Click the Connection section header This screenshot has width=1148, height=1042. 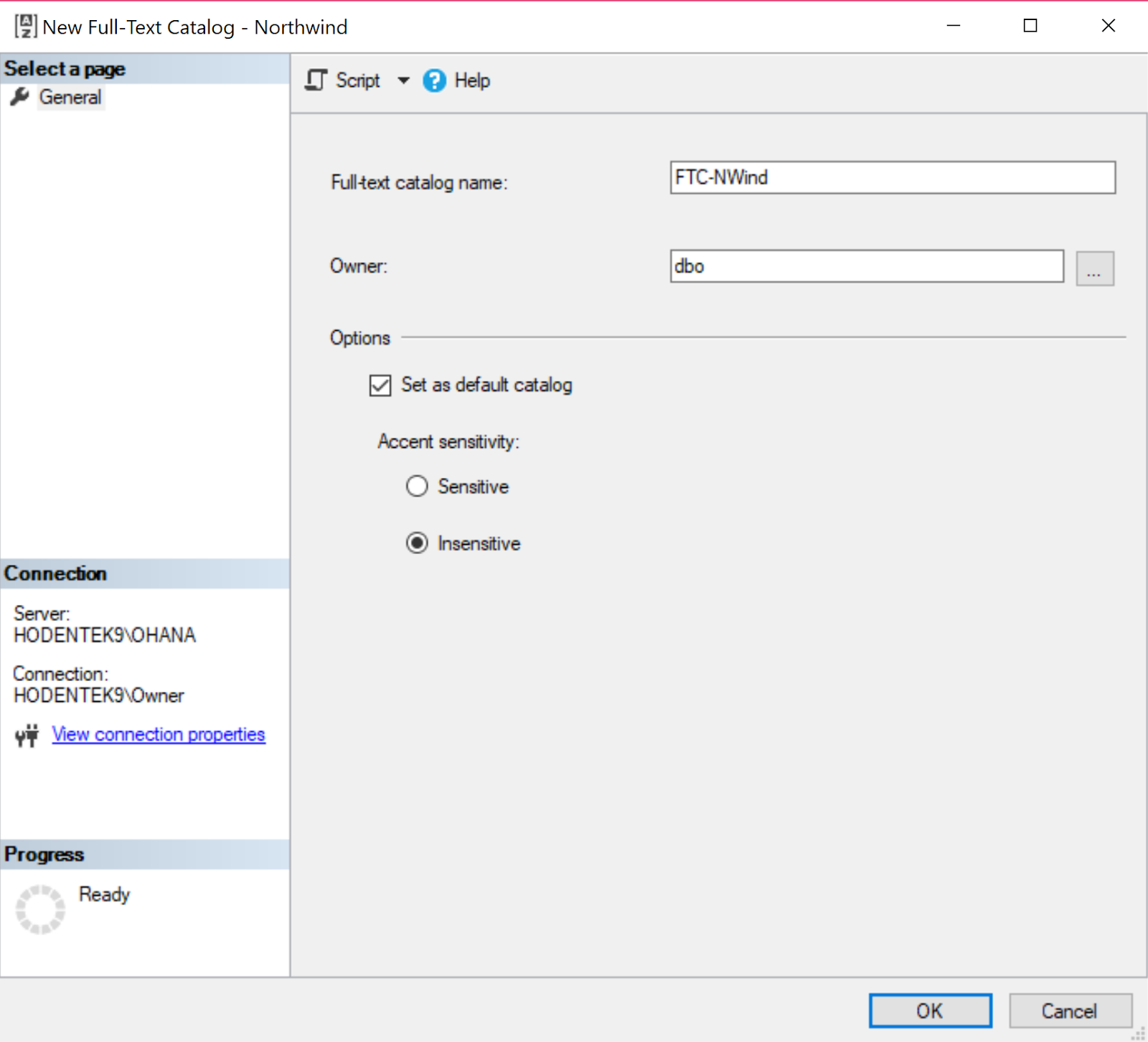pos(55,573)
